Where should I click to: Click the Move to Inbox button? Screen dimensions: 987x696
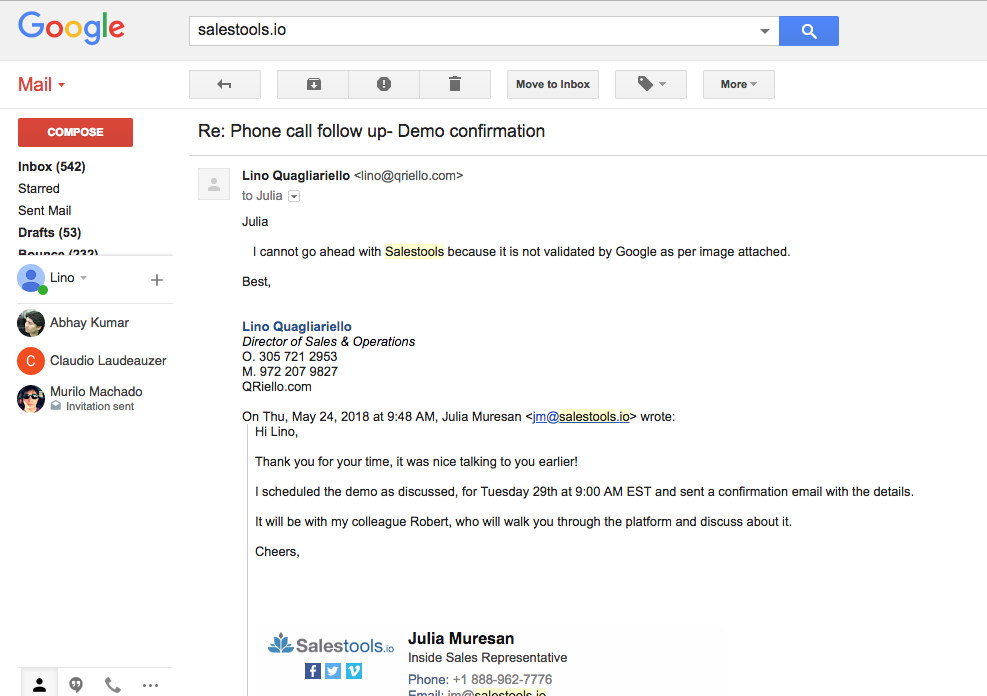coord(553,84)
